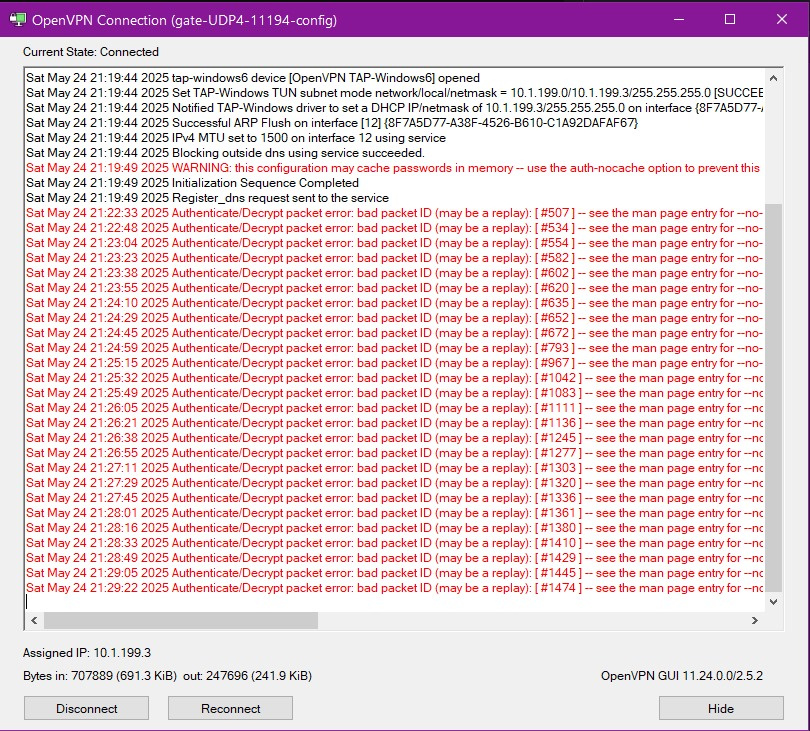Click the 'Notified TAP-Windows driver' log line
Screen dimensions: 810x731
(x=394, y=108)
